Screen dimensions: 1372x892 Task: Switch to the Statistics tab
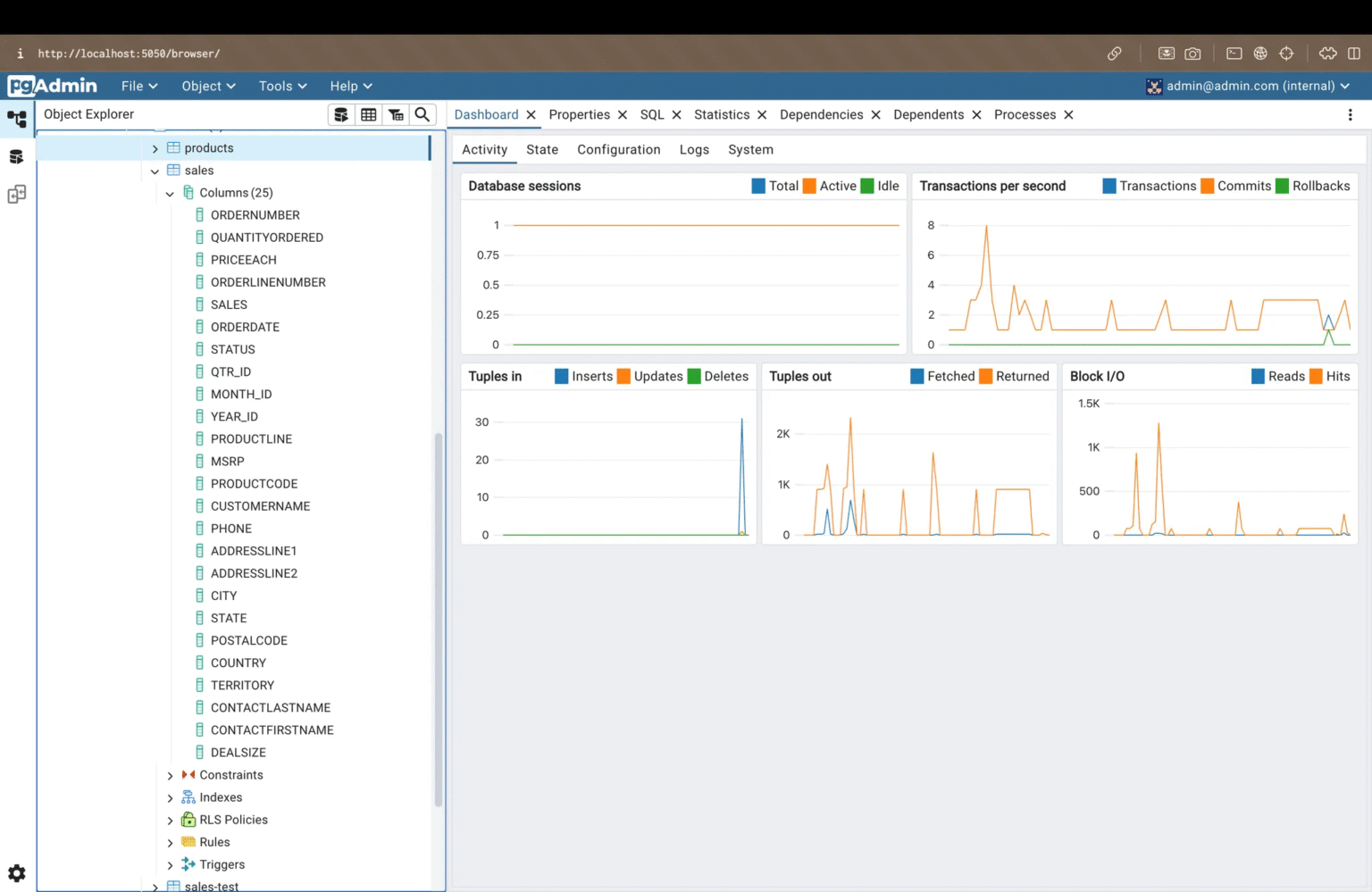[723, 114]
